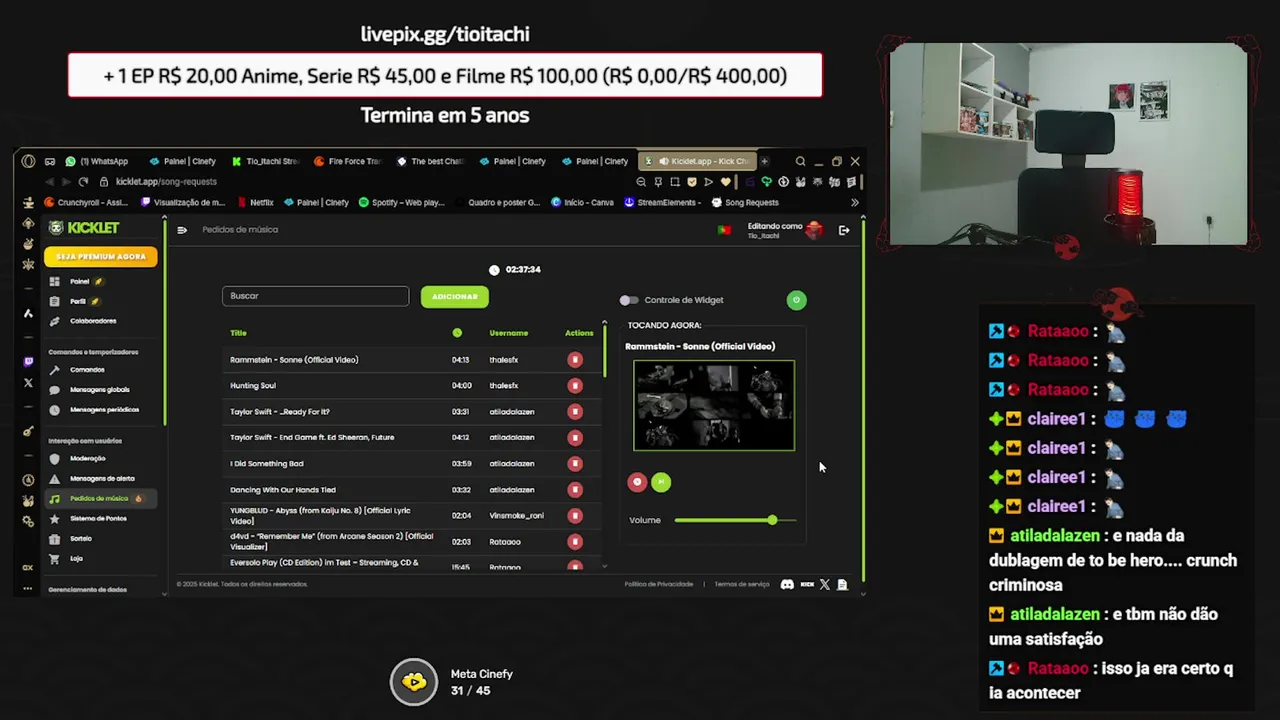1280x720 pixels.
Task: Click browser reload button
Action: tap(83, 182)
